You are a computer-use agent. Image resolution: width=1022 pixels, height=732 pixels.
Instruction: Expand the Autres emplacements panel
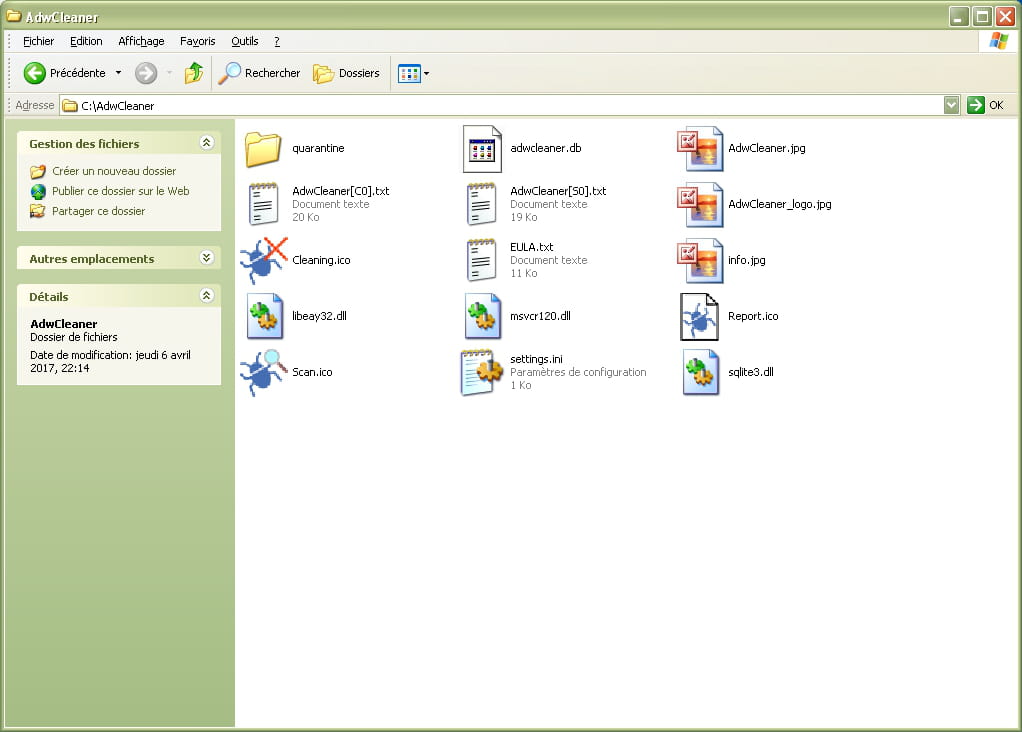click(x=207, y=258)
